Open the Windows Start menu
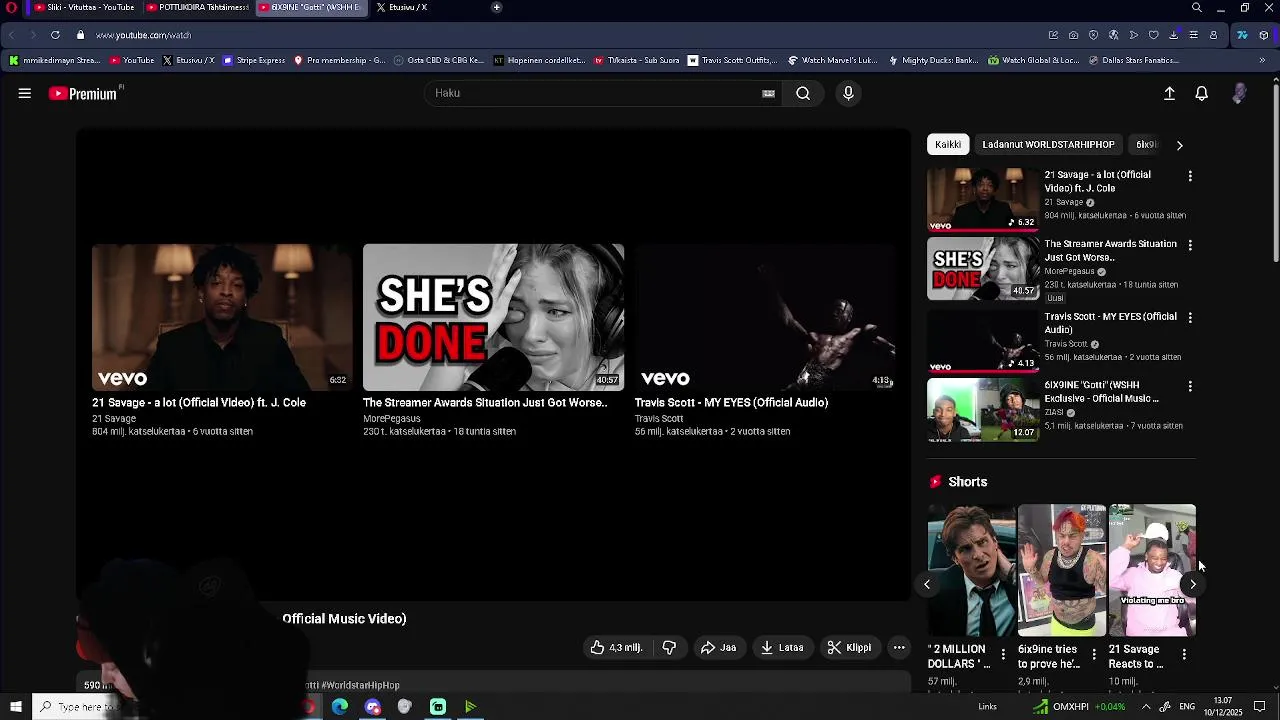Screen dimensions: 1280x720 [x=15, y=707]
